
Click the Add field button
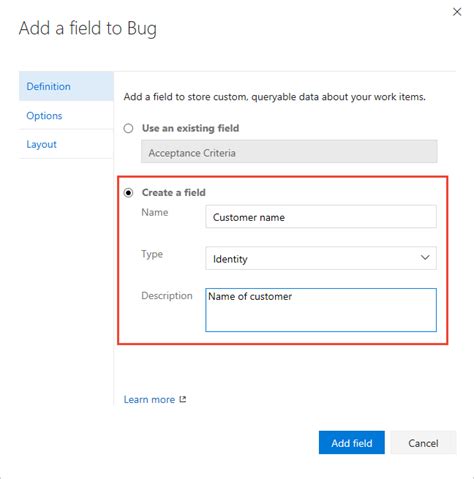click(x=352, y=443)
